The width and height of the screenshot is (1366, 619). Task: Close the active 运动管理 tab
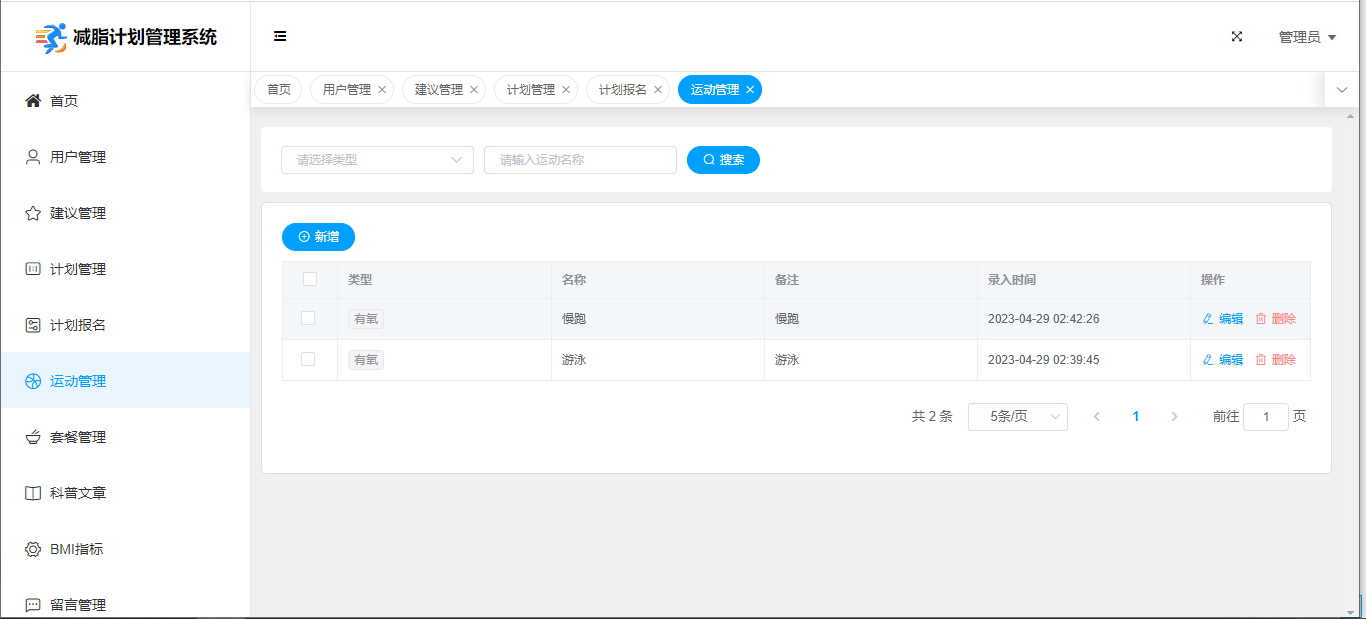(750, 89)
